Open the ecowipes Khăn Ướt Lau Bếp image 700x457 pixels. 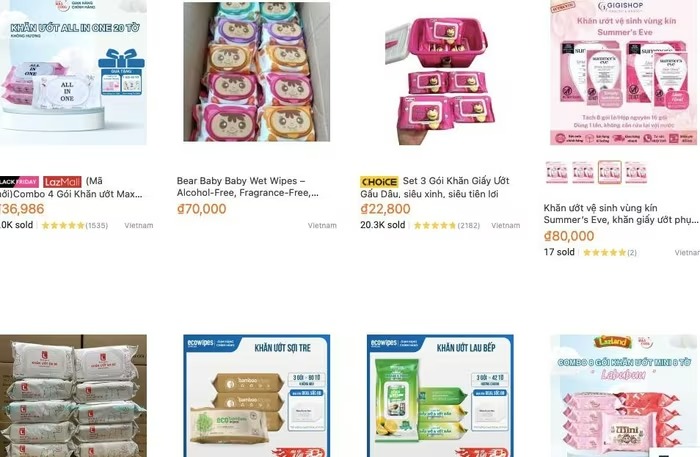[x=440, y=395]
